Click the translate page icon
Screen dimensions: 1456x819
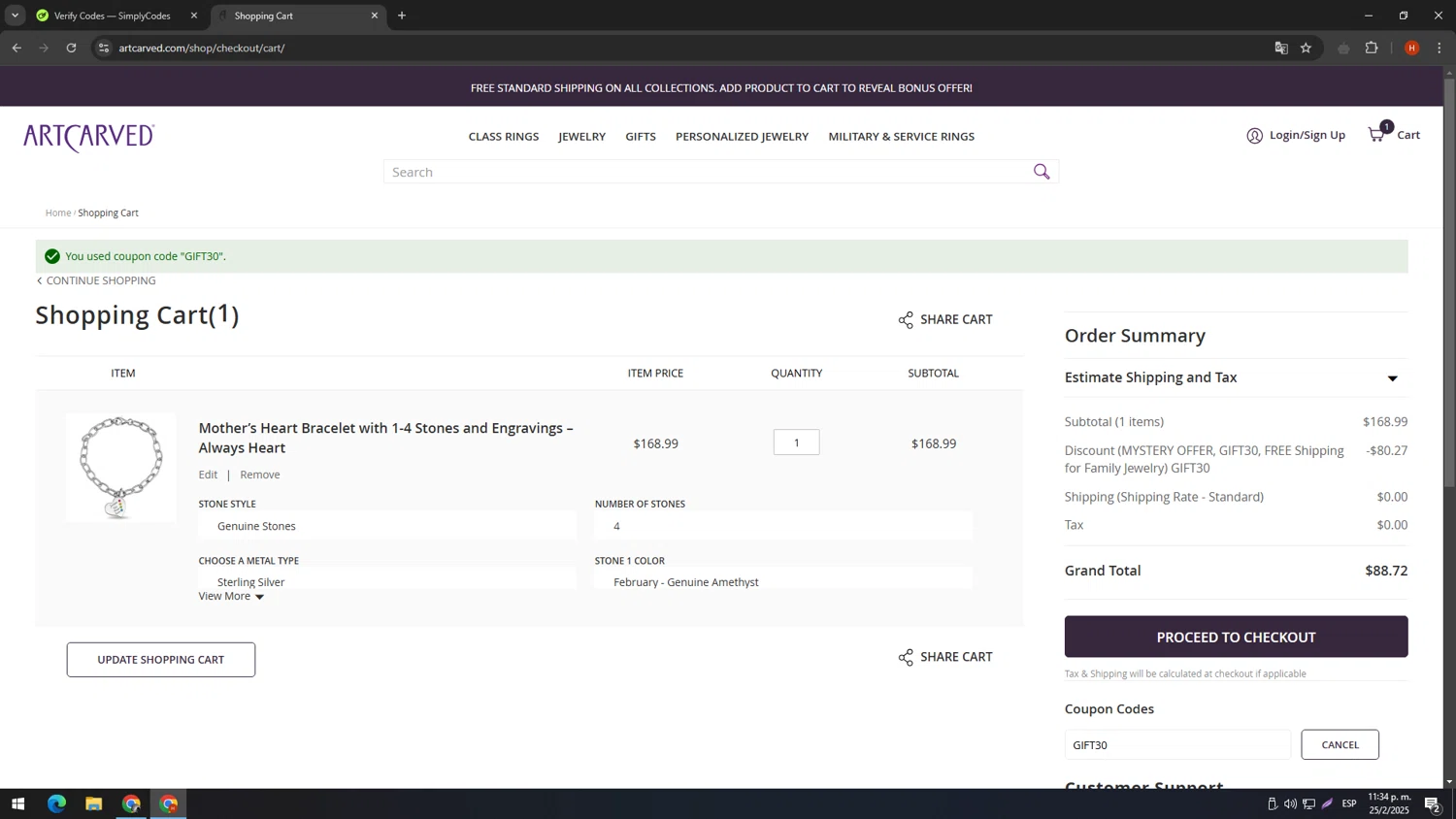(x=1281, y=48)
